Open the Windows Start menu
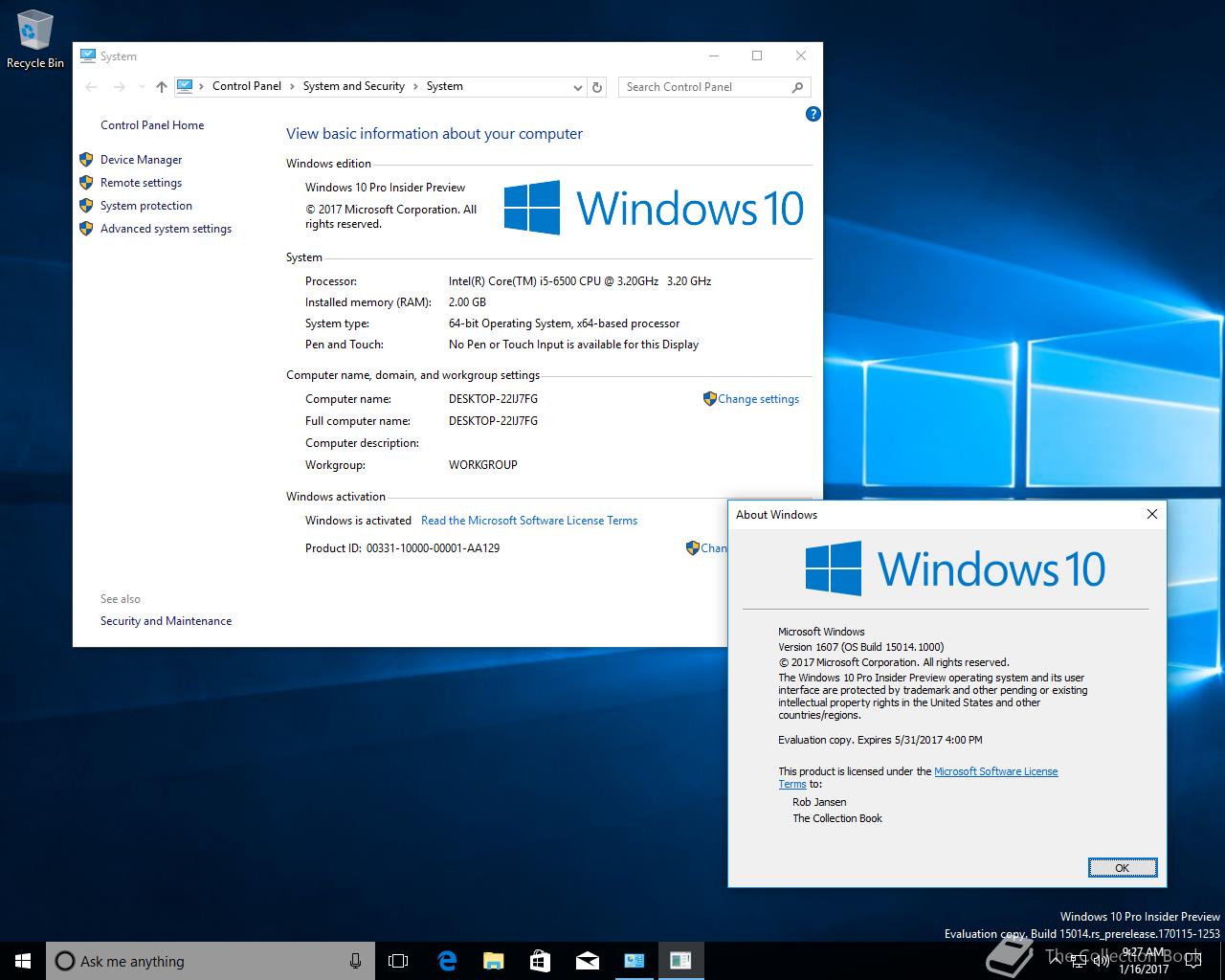Image resolution: width=1225 pixels, height=980 pixels. tap(23, 961)
